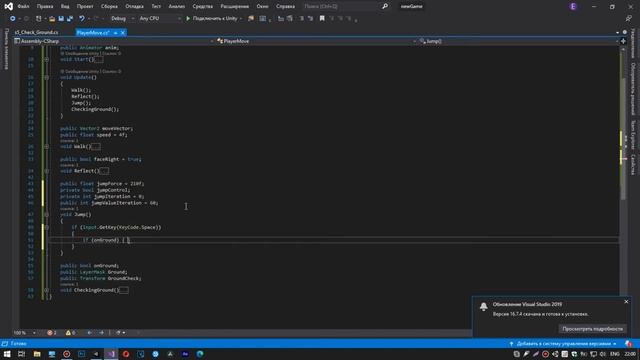Collapse the void Update() method

pos(47,77)
